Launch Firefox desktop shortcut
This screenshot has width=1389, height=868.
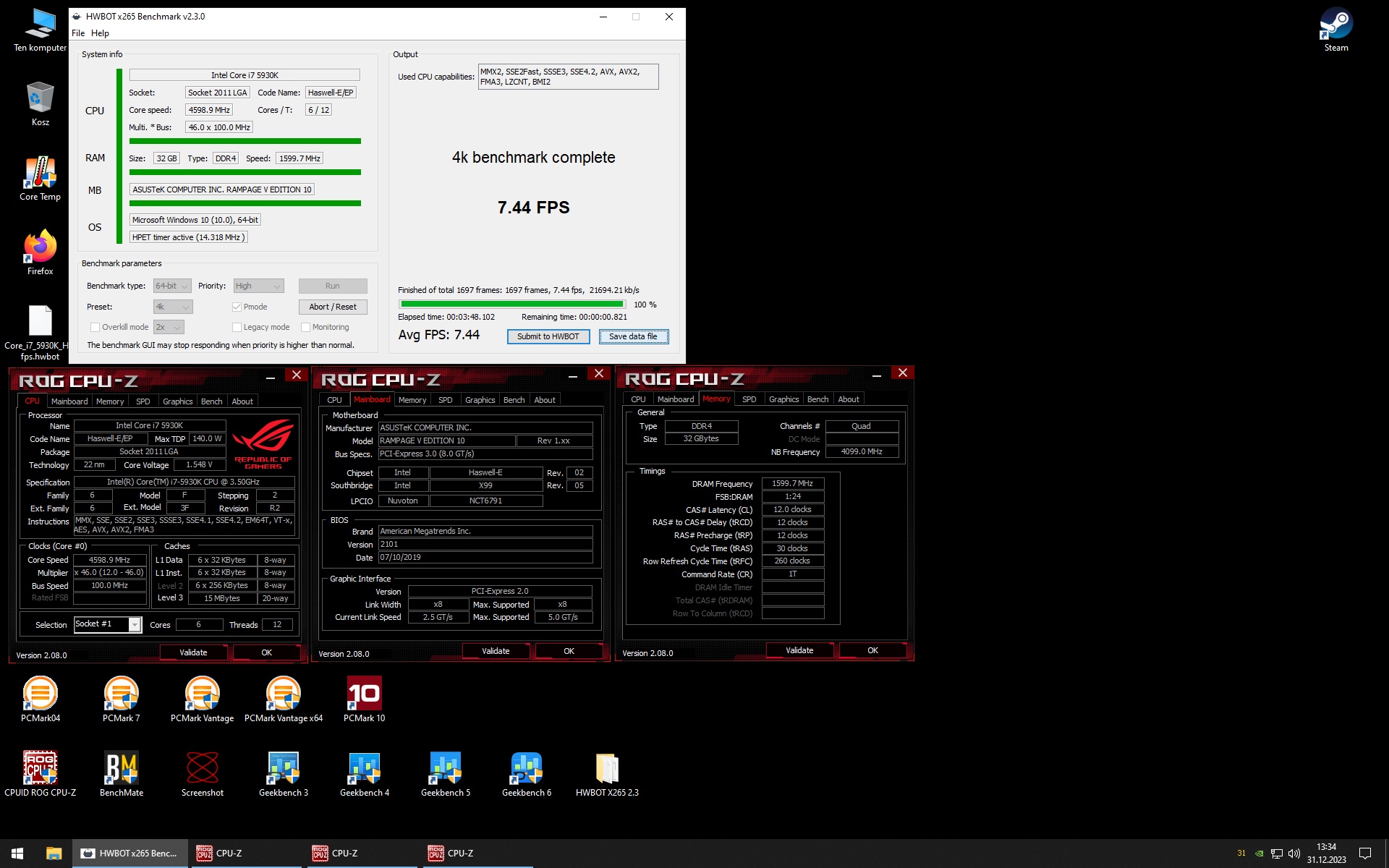pos(40,252)
